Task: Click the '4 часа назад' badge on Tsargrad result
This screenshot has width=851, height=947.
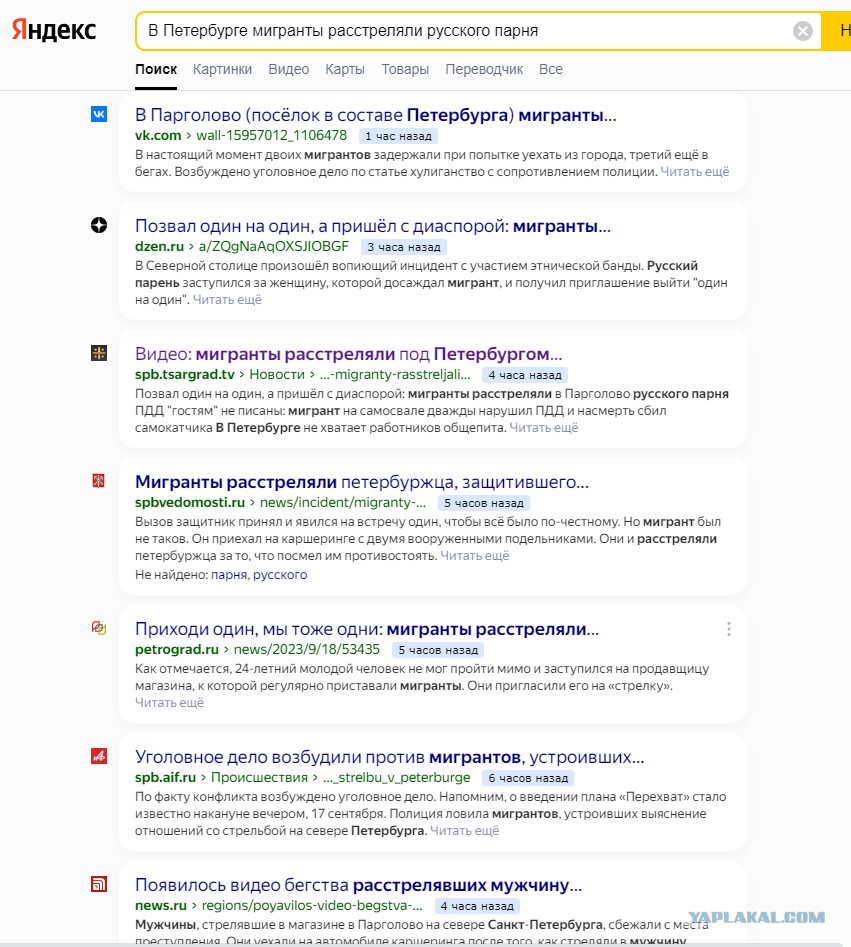Action: [525, 375]
